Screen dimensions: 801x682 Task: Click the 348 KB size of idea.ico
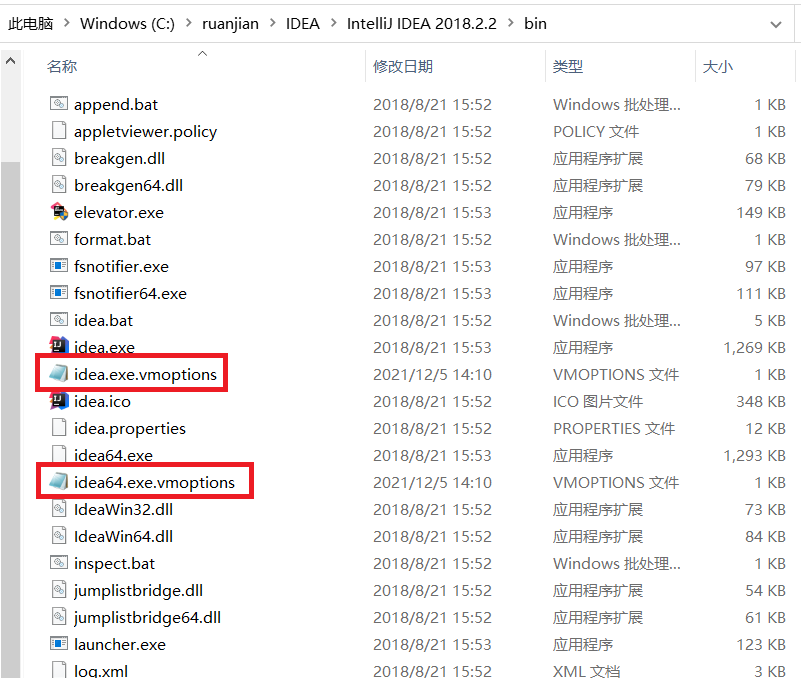click(x=761, y=401)
